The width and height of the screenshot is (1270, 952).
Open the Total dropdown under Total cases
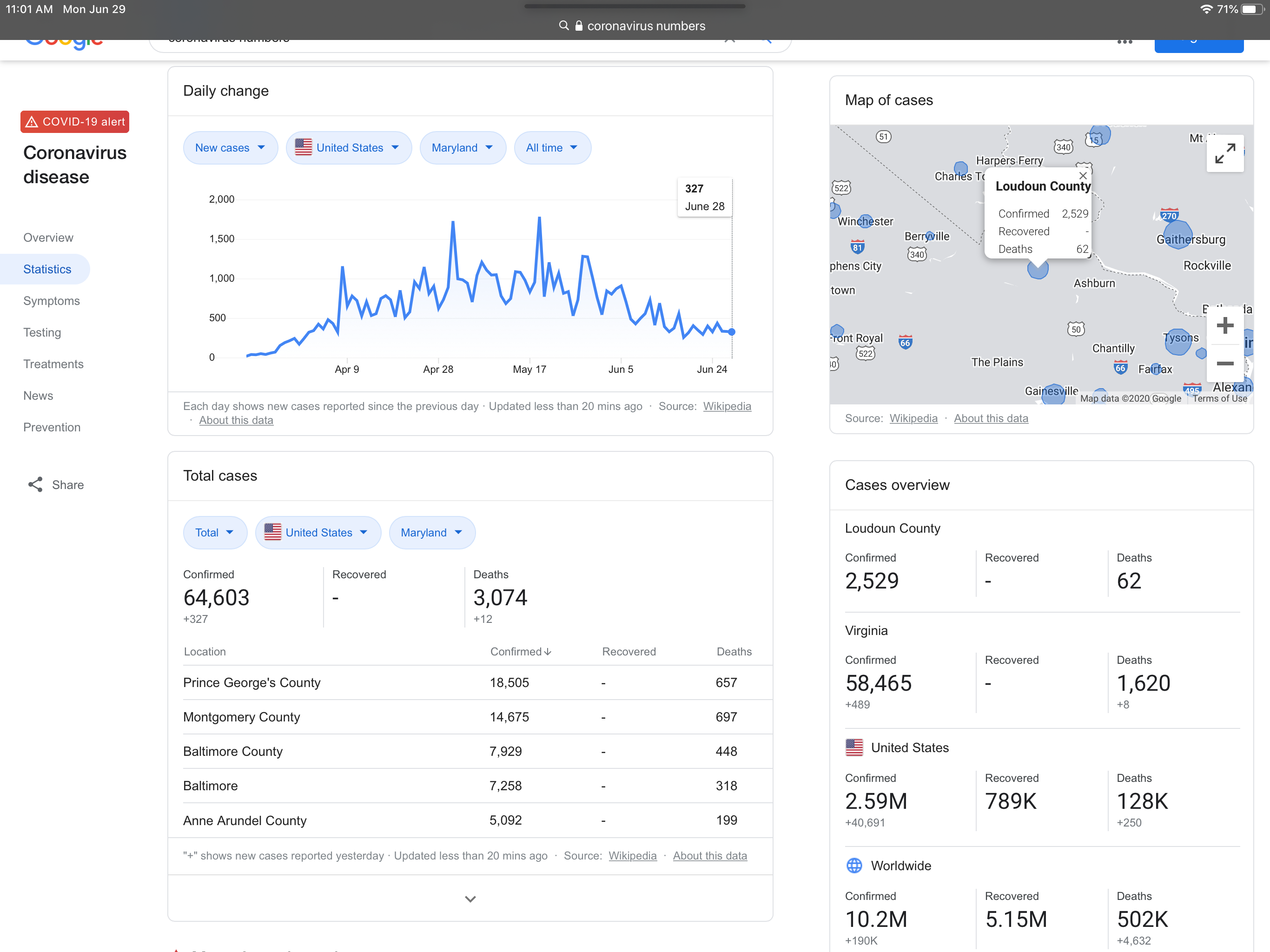[214, 533]
